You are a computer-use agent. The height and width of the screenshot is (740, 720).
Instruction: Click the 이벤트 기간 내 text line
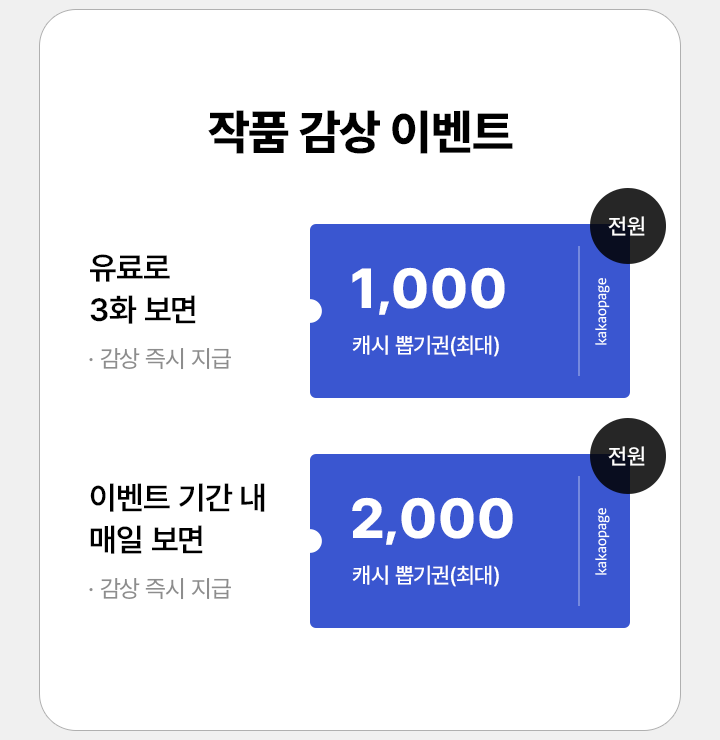pos(177,497)
